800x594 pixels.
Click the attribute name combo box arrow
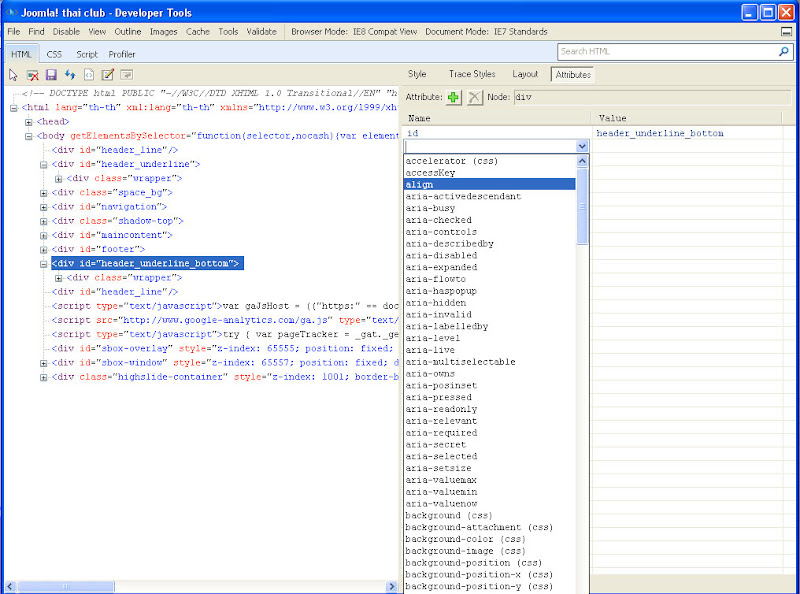point(582,146)
